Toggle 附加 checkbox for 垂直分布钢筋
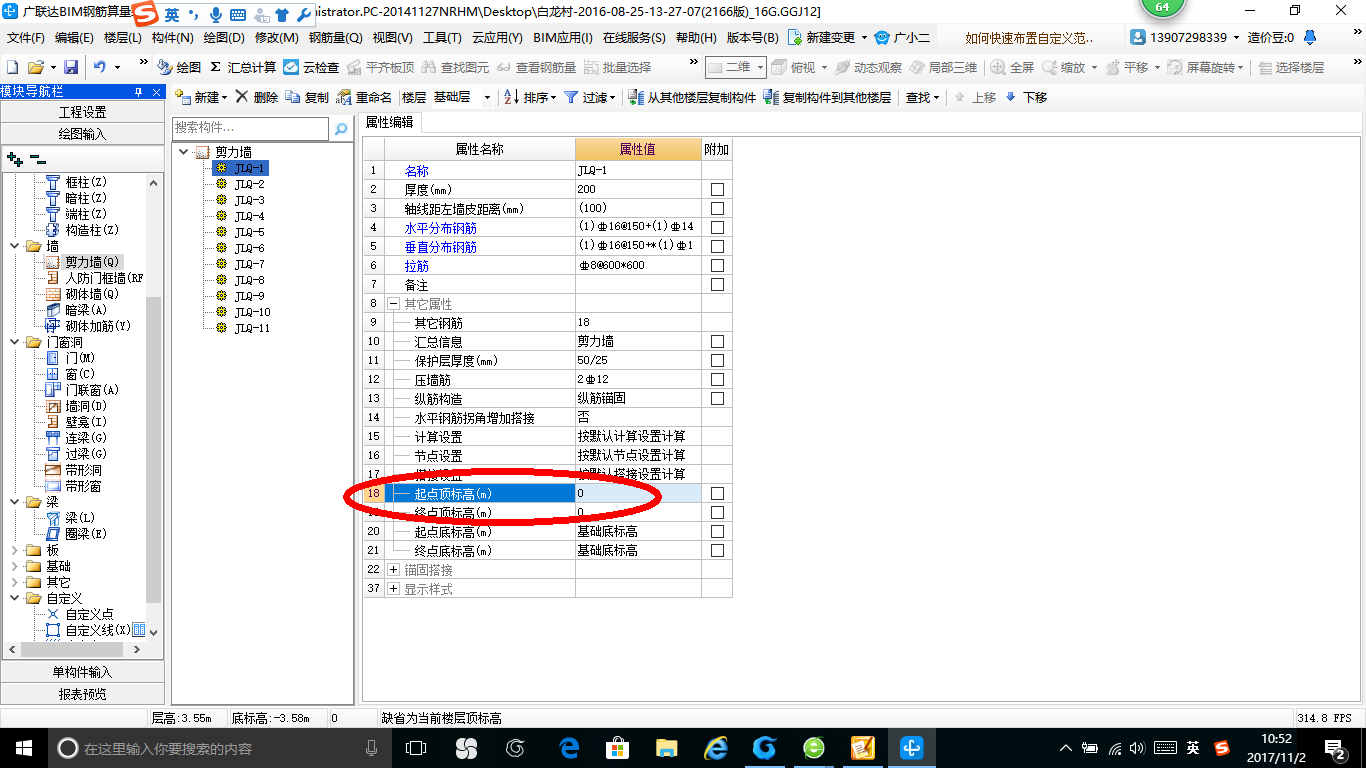Image resolution: width=1366 pixels, height=768 pixels. (717, 246)
